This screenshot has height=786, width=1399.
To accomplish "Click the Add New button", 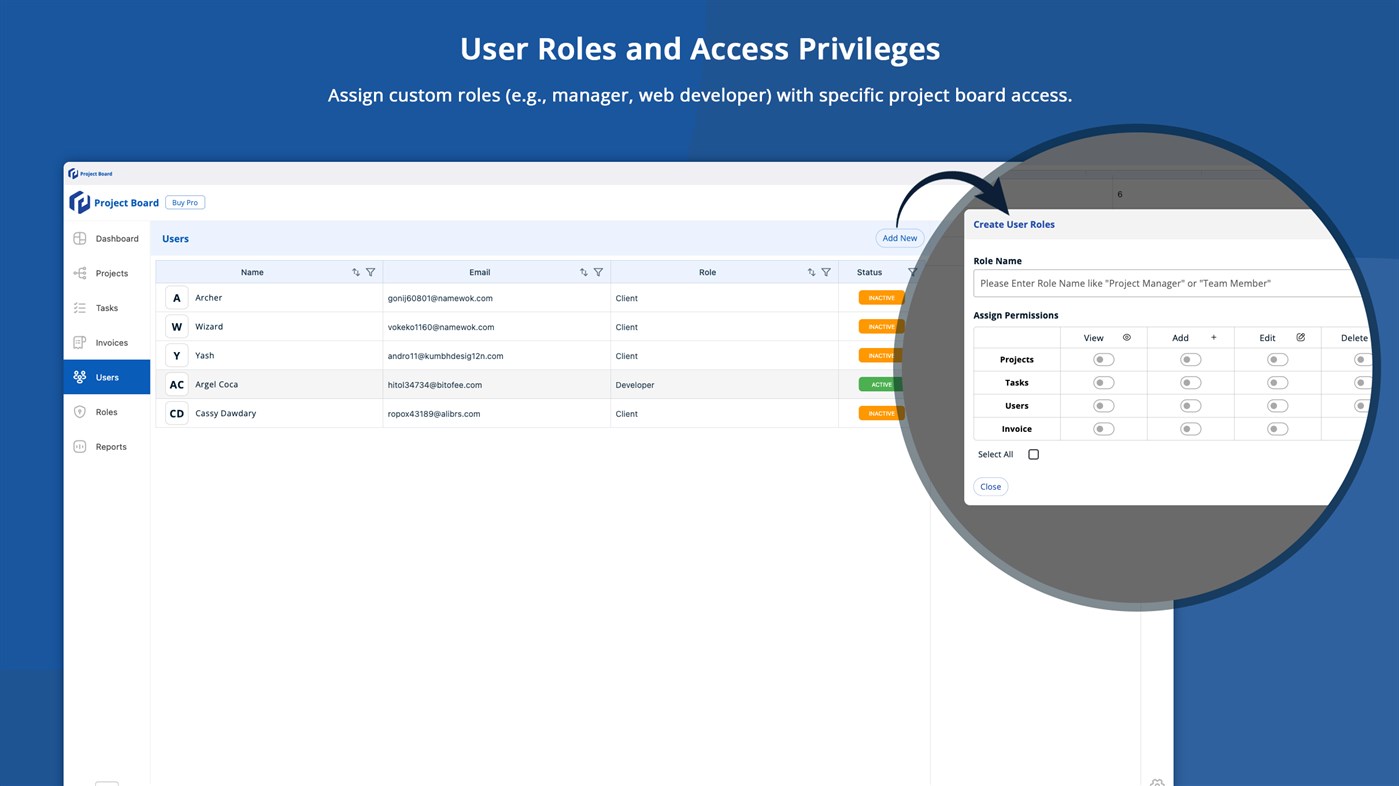I will coord(898,238).
